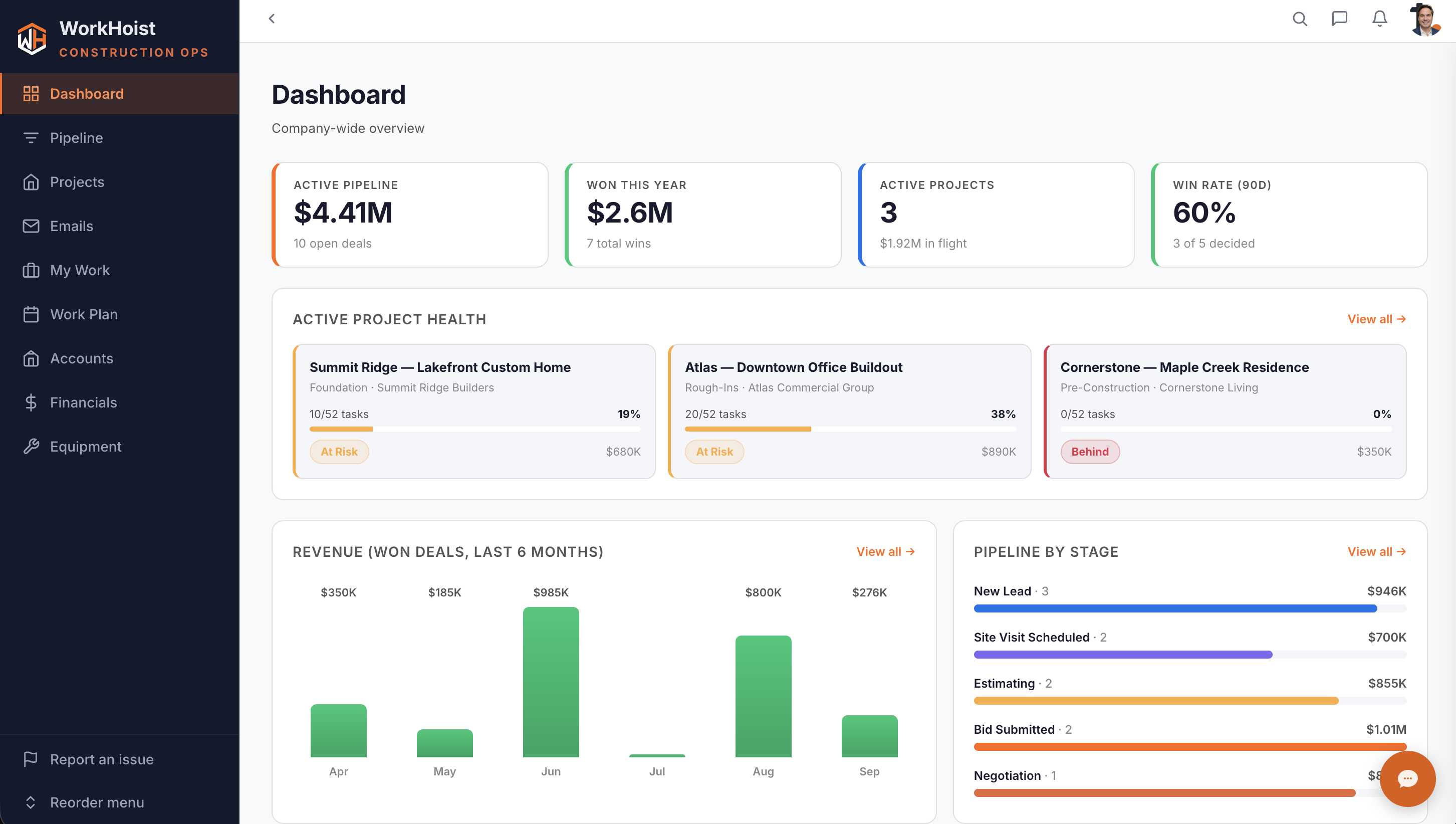Screen dimensions: 1456x824
Task: Click the WorkHoist logo icon
Action: pos(32,39)
